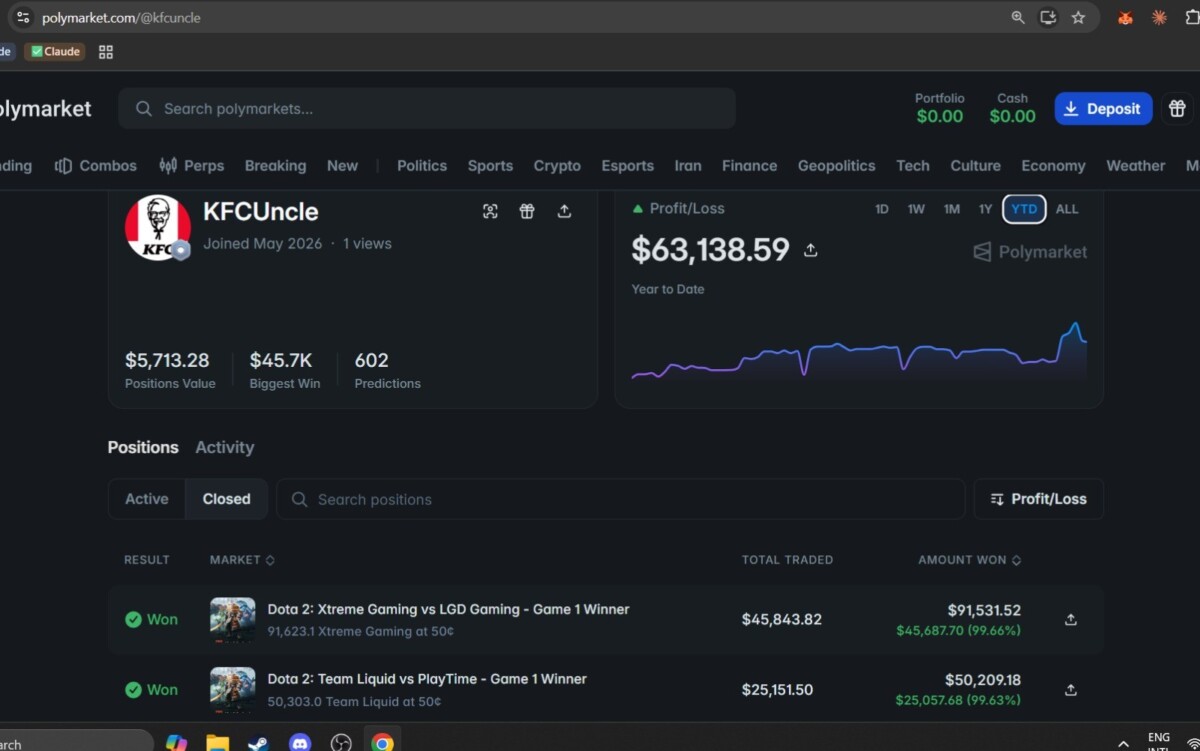Screen dimensions: 1200x751
Task: Open the Esports category
Action: pos(627,166)
